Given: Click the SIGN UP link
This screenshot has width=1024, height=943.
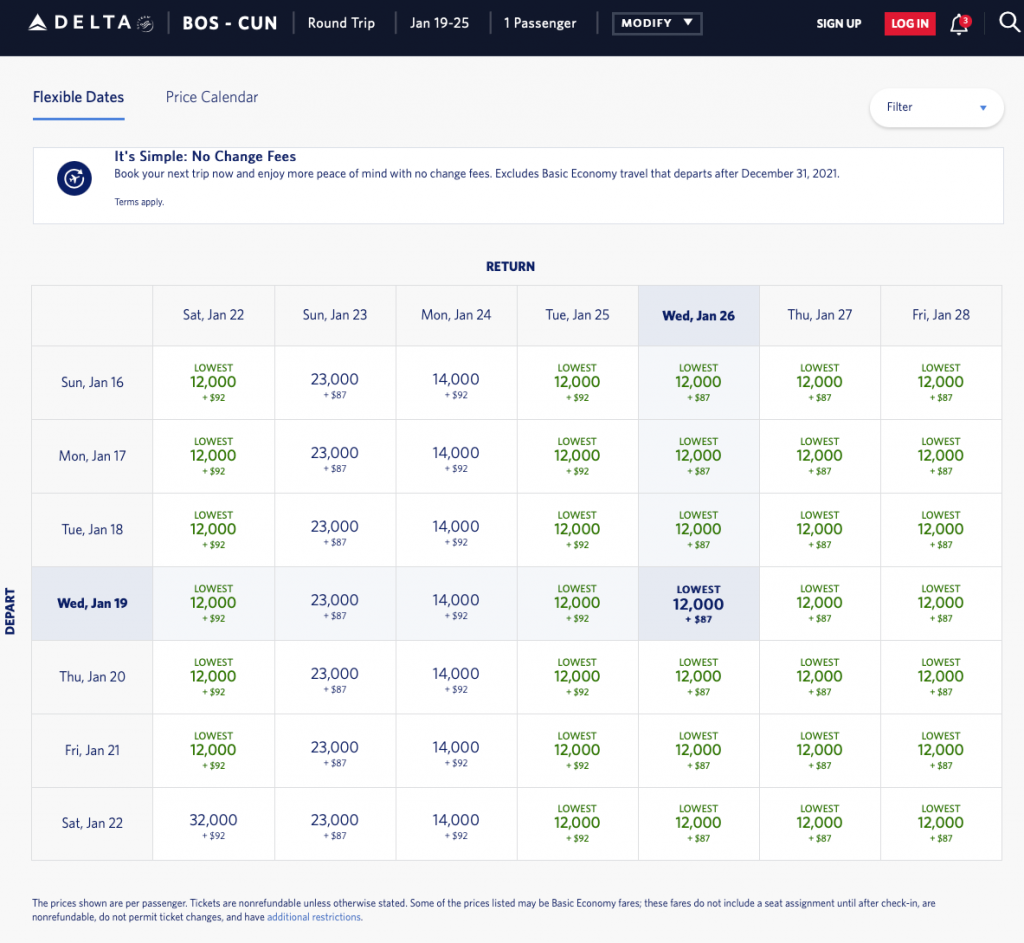Looking at the screenshot, I should (838, 24).
